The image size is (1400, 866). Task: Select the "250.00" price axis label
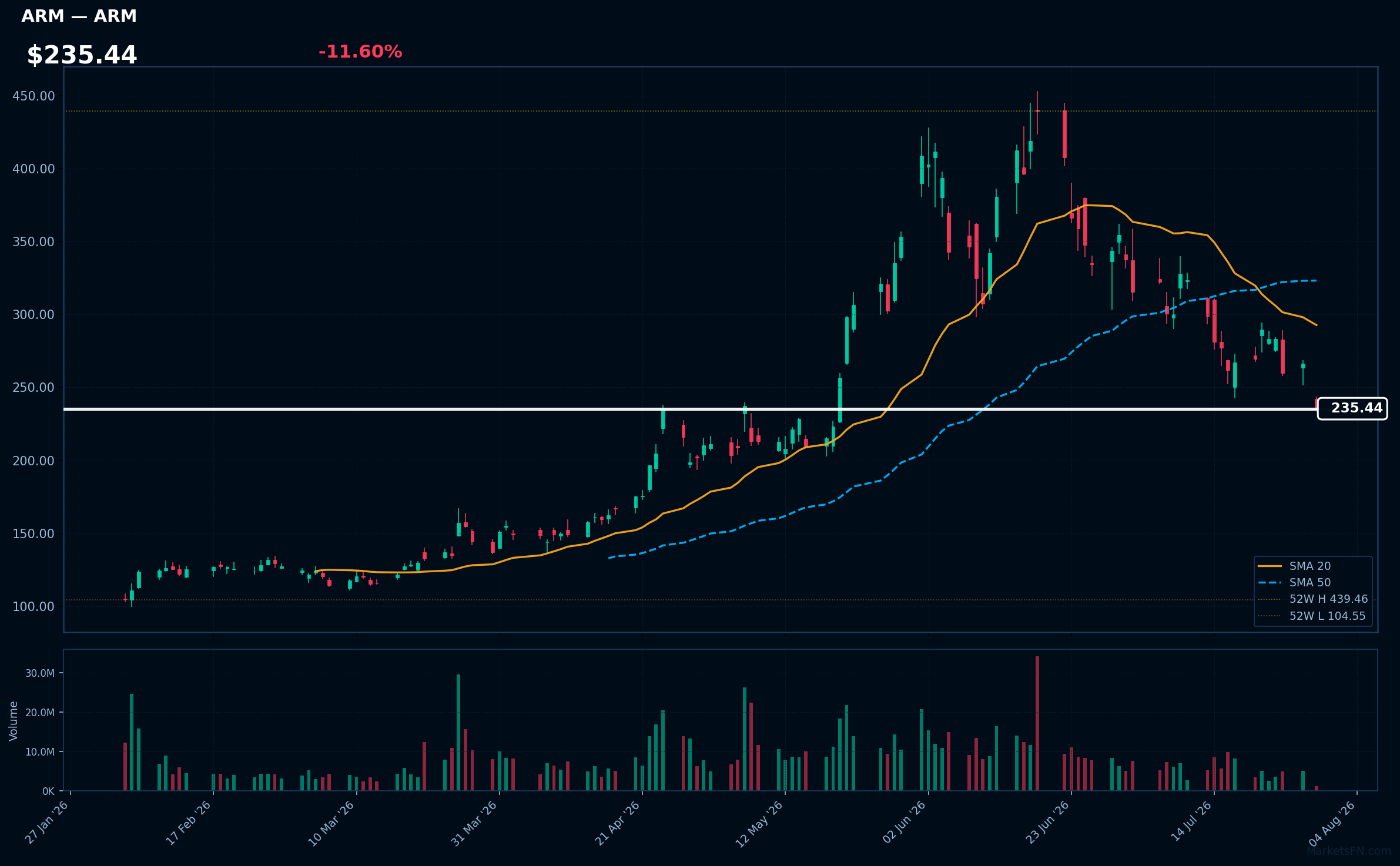pyautogui.click(x=34, y=387)
